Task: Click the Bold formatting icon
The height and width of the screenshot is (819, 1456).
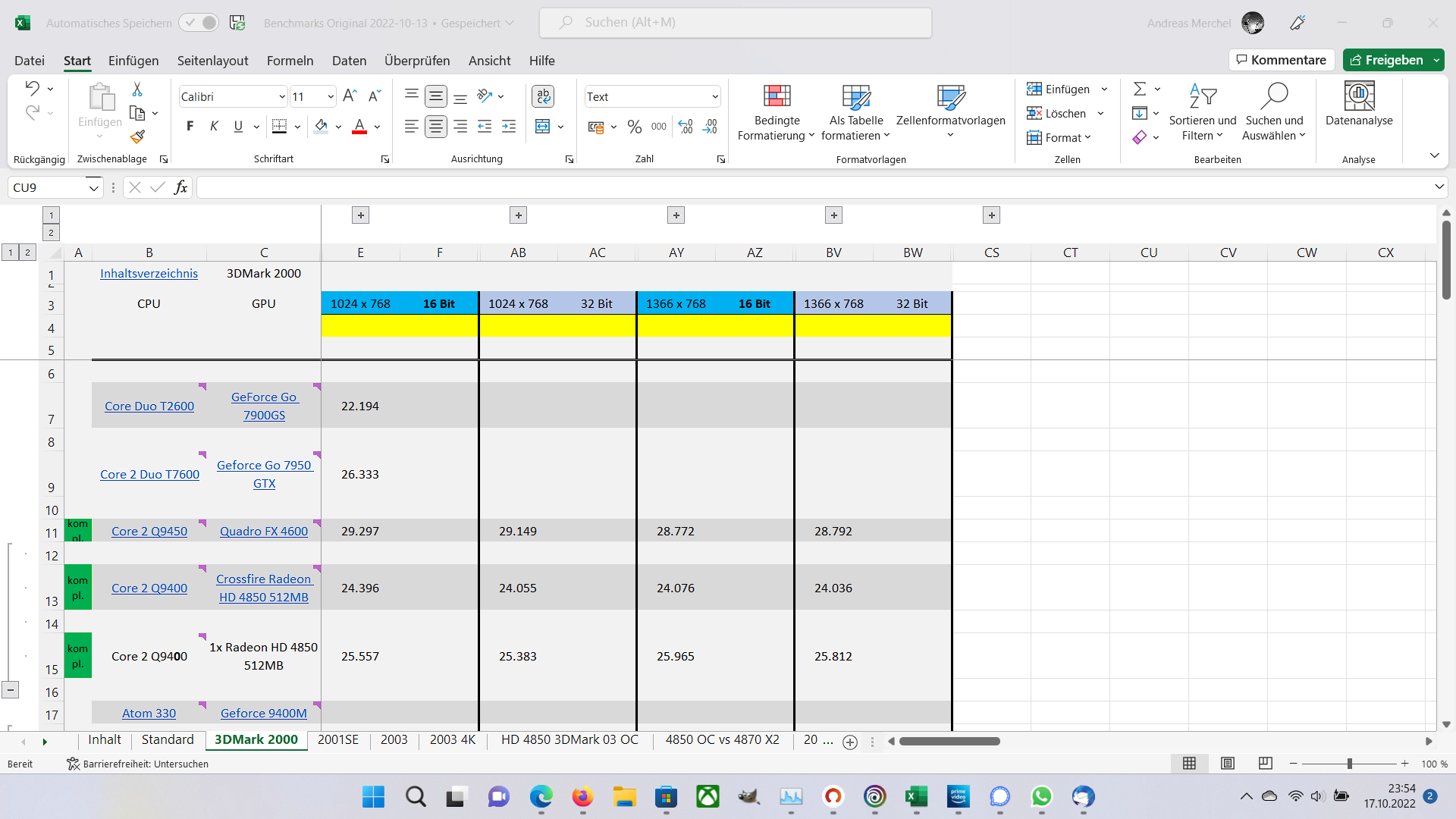Action: click(x=190, y=127)
